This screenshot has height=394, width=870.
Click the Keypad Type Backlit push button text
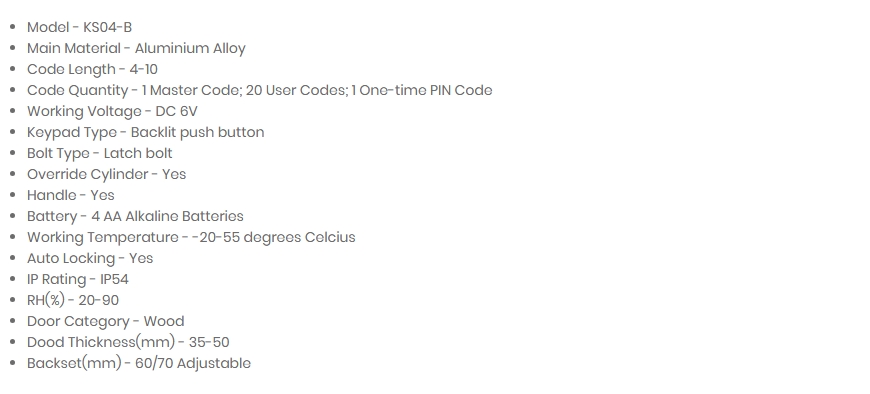tap(145, 133)
